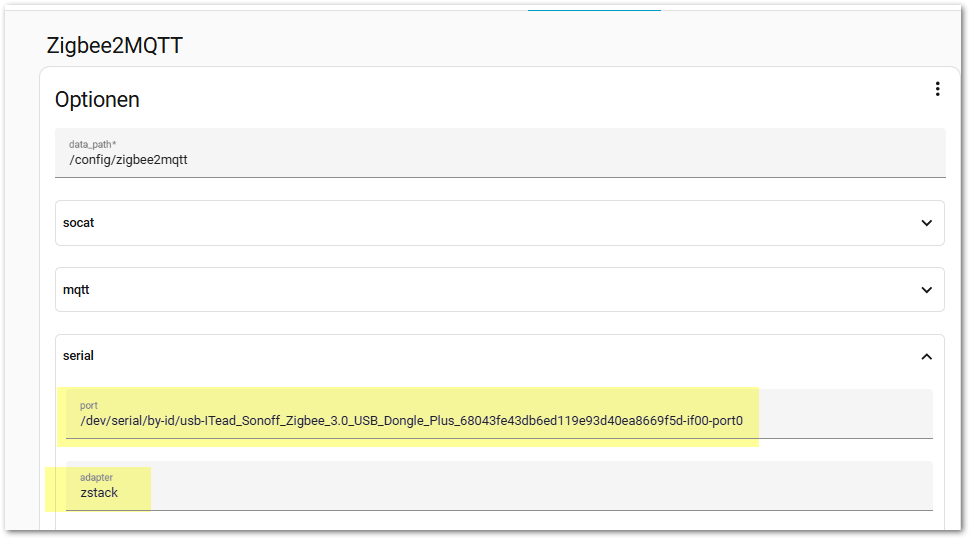This screenshot has width=970, height=539.
Task: Expand the socat section chevron
Action: (926, 223)
